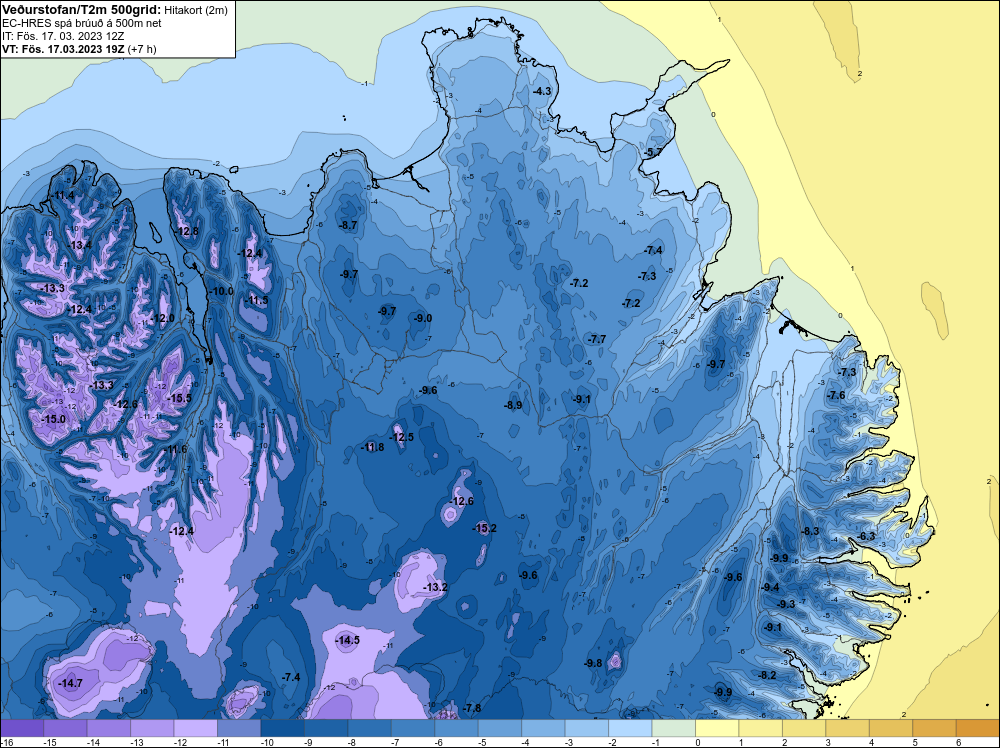
Task: Click the -8.3 temperature label
Action: coord(811,532)
